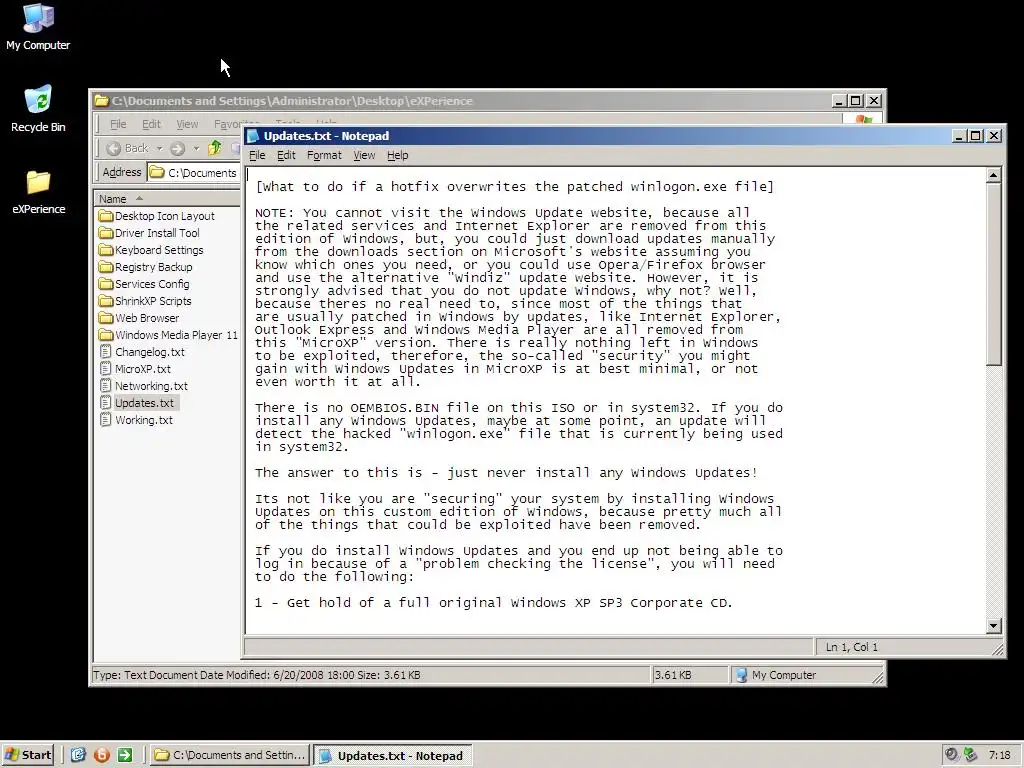Open Notepad Edit menu
Image resolution: width=1024 pixels, height=768 pixels.
(x=286, y=155)
